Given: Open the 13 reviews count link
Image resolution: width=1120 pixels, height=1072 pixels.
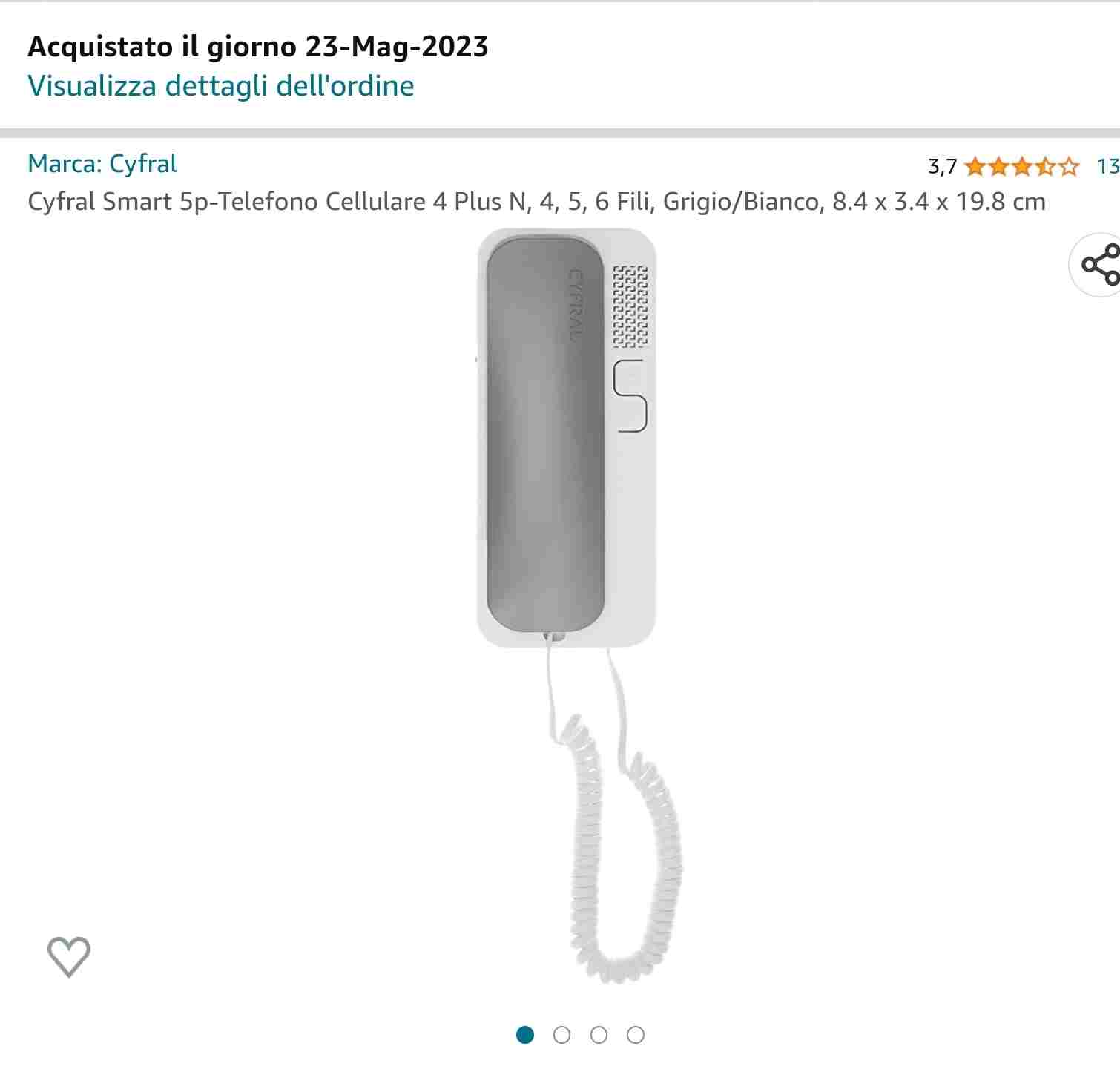Looking at the screenshot, I should (x=1108, y=166).
